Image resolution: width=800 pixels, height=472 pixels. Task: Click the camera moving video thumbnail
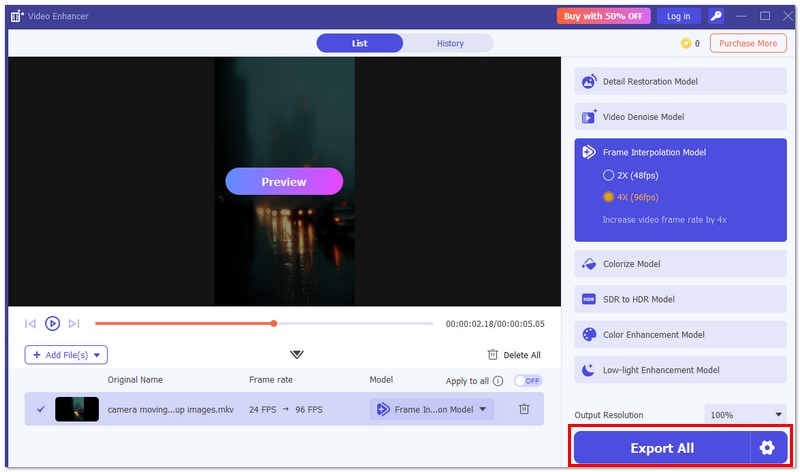tap(77, 409)
